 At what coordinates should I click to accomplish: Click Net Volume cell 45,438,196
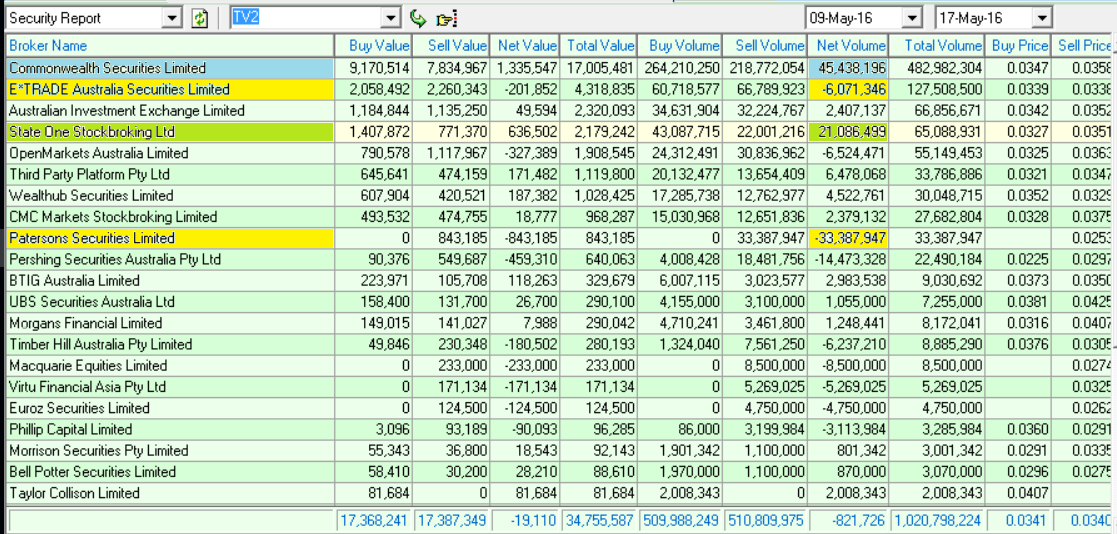pyautogui.click(x=849, y=68)
